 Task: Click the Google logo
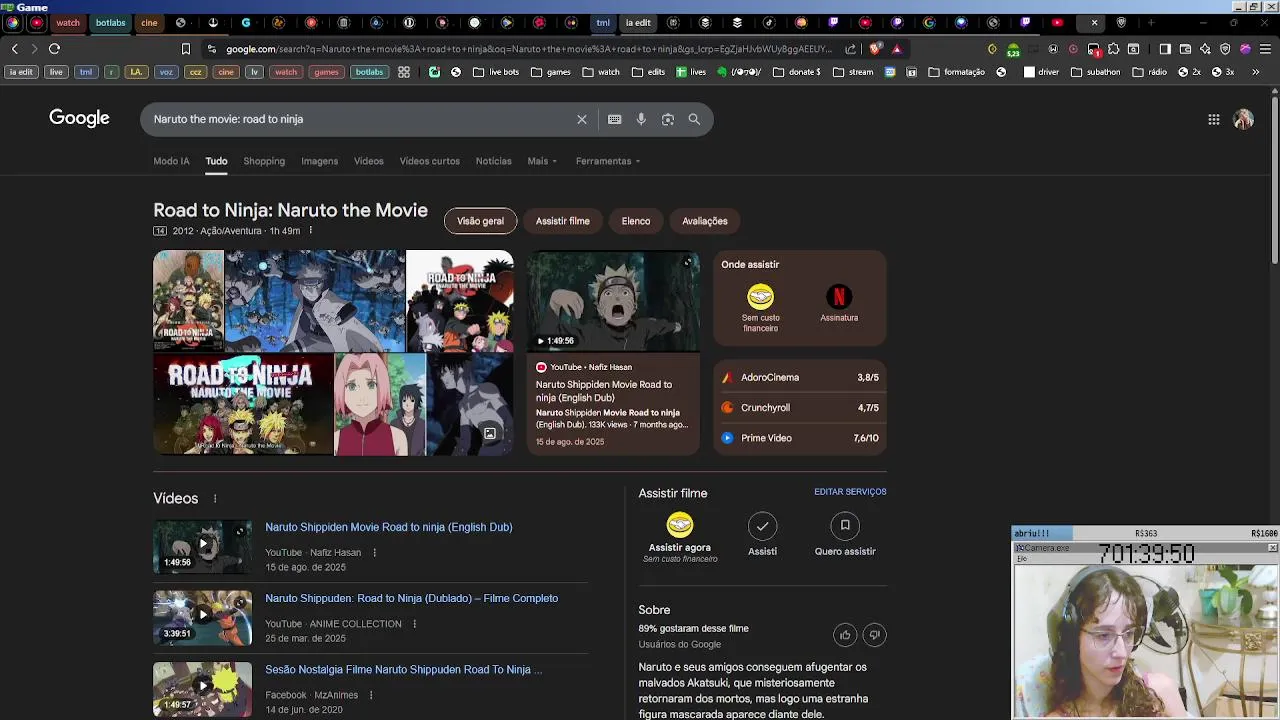click(x=79, y=118)
